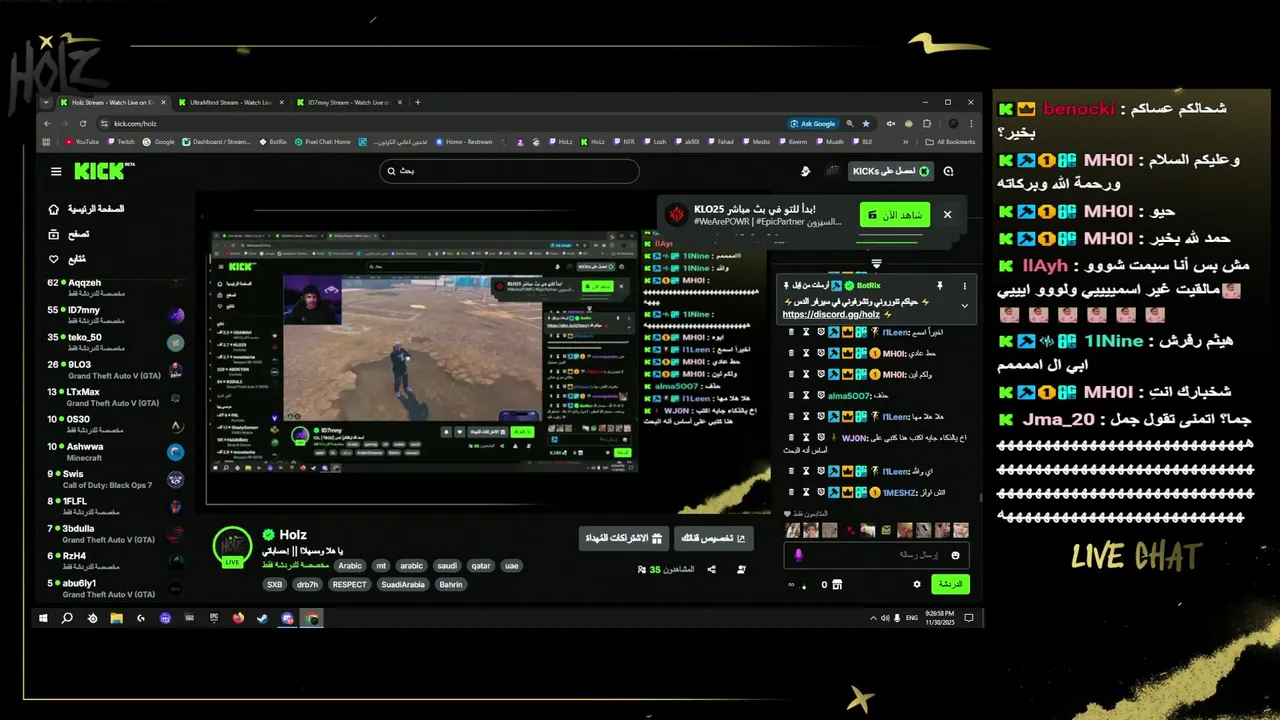Screen dimensions: 1280x720
Task: Open the browser extensions puzzle icon
Action: pyautogui.click(x=927, y=123)
